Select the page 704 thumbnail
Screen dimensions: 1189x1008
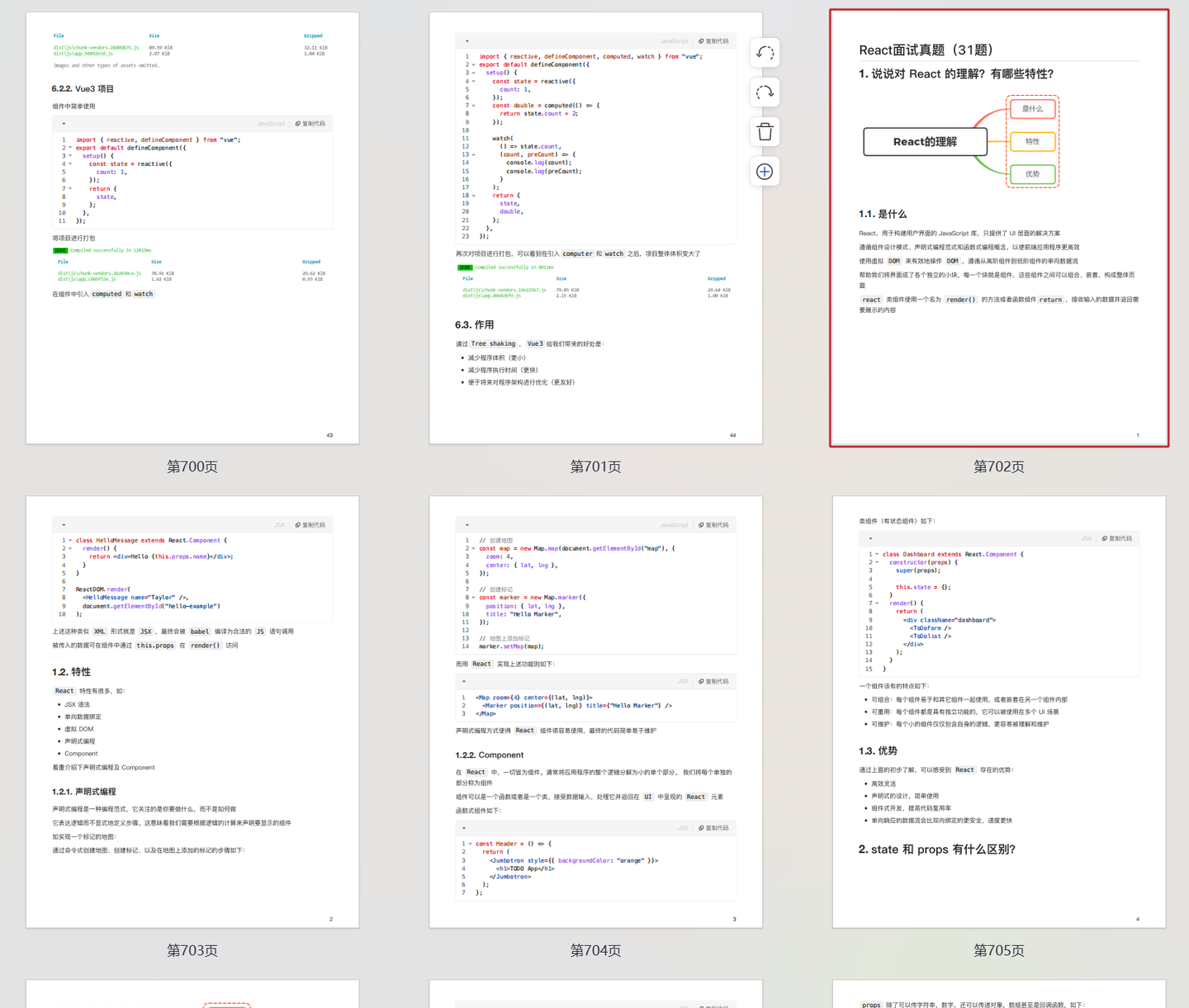point(595,712)
